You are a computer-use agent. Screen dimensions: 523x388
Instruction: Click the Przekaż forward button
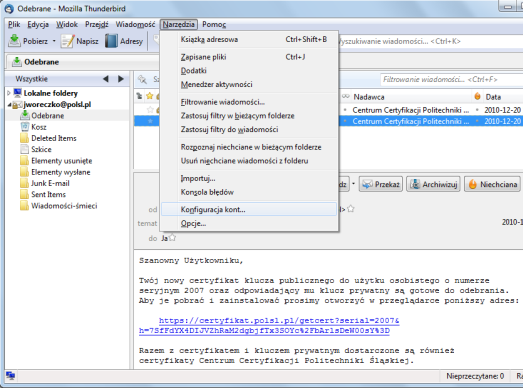click(x=381, y=184)
